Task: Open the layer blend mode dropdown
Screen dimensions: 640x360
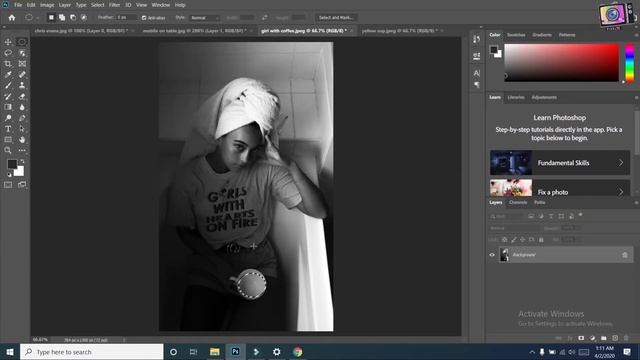Action: point(515,228)
